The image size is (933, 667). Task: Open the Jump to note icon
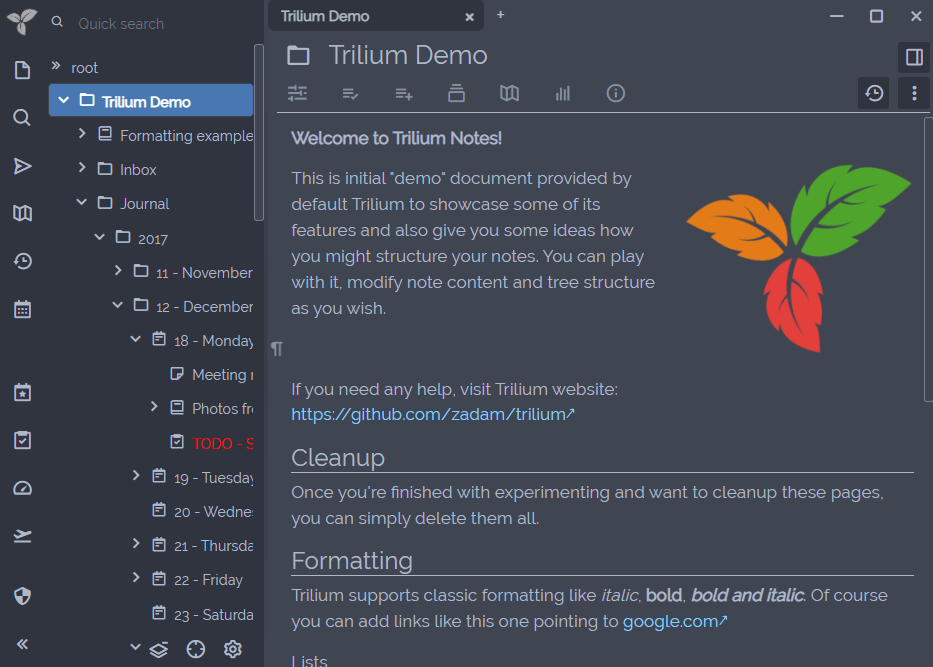(22, 166)
